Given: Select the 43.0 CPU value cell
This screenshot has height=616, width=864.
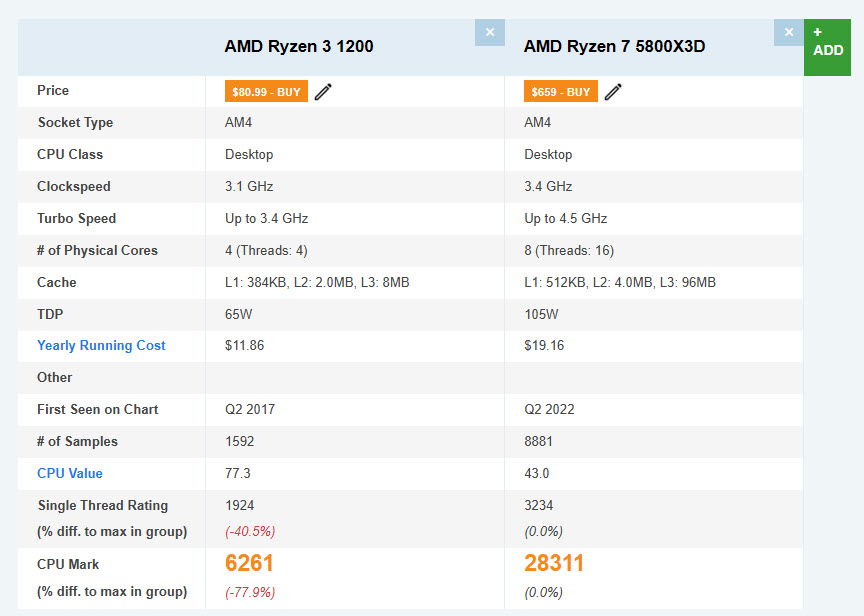Looking at the screenshot, I should click(x=537, y=473).
